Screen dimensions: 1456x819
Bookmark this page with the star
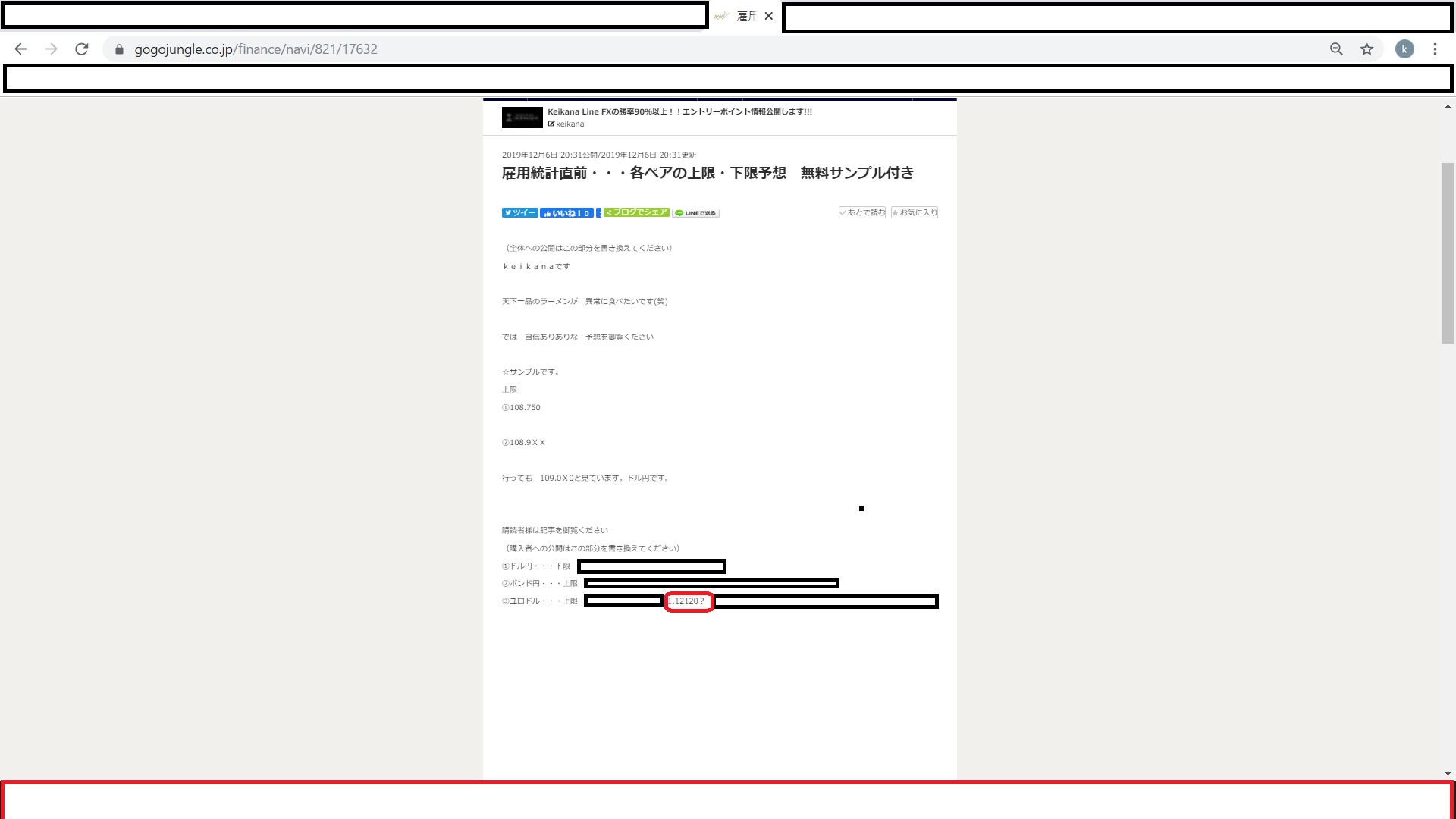click(x=1367, y=49)
